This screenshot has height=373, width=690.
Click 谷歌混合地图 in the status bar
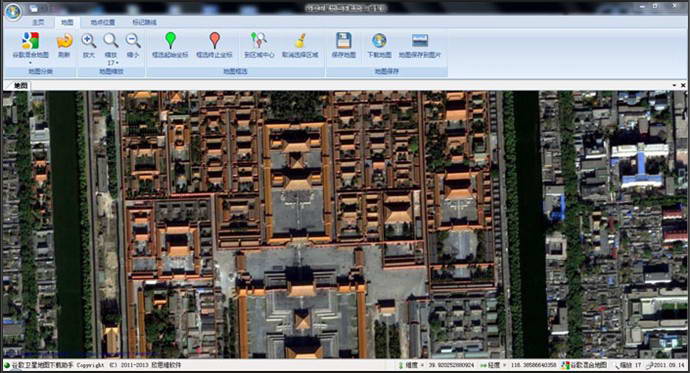coord(585,365)
